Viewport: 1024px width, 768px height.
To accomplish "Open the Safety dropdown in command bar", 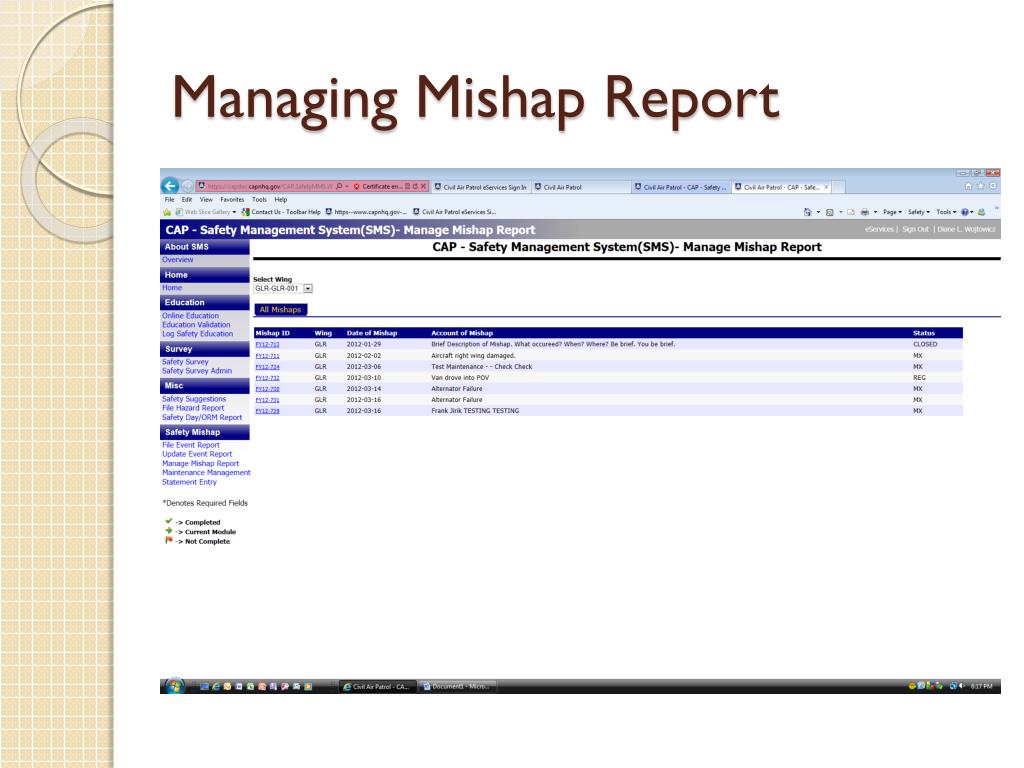I will pos(918,212).
